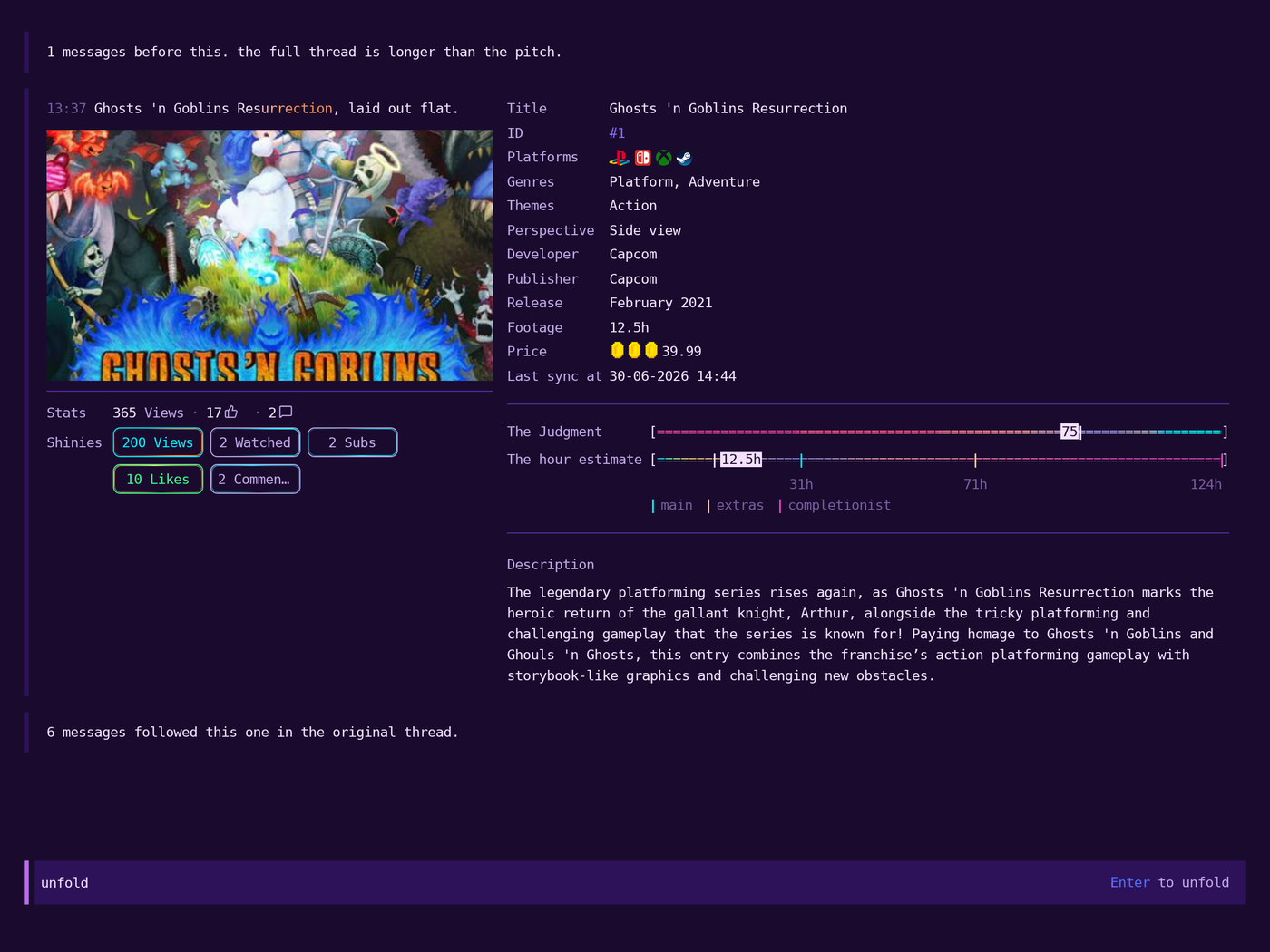Open the game ID #1 link
Image resolution: width=1270 pixels, height=952 pixels.
click(x=617, y=133)
